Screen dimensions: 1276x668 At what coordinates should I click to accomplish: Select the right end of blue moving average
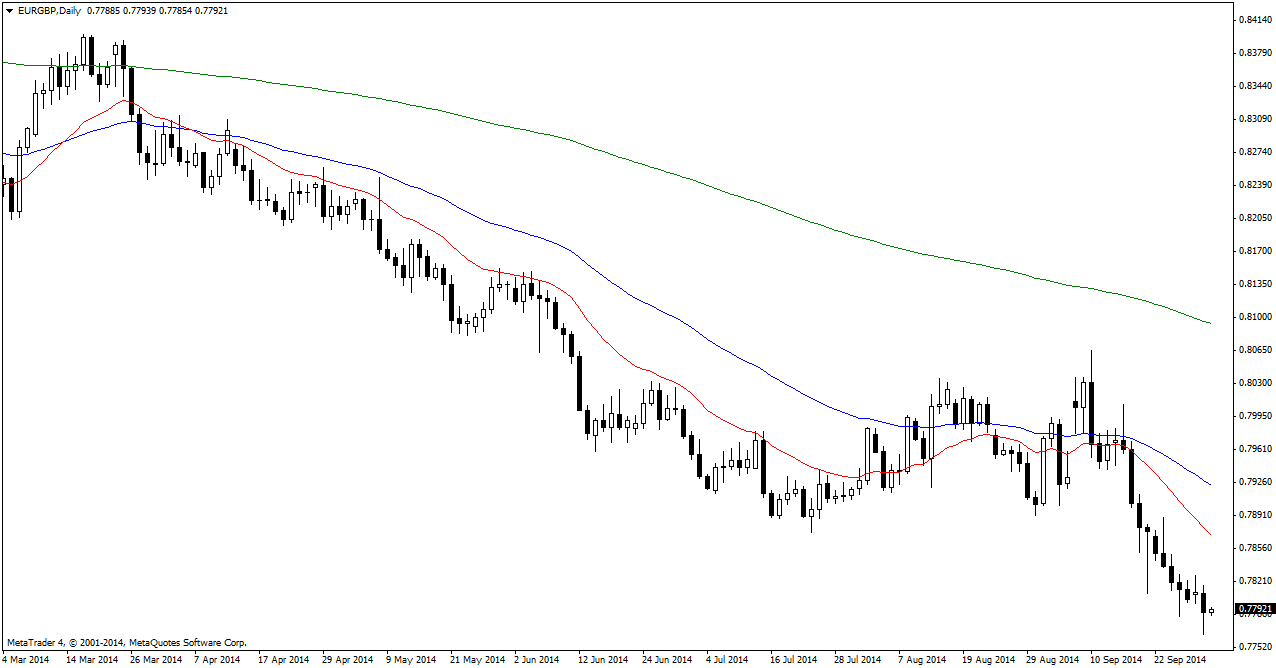(x=1209, y=484)
